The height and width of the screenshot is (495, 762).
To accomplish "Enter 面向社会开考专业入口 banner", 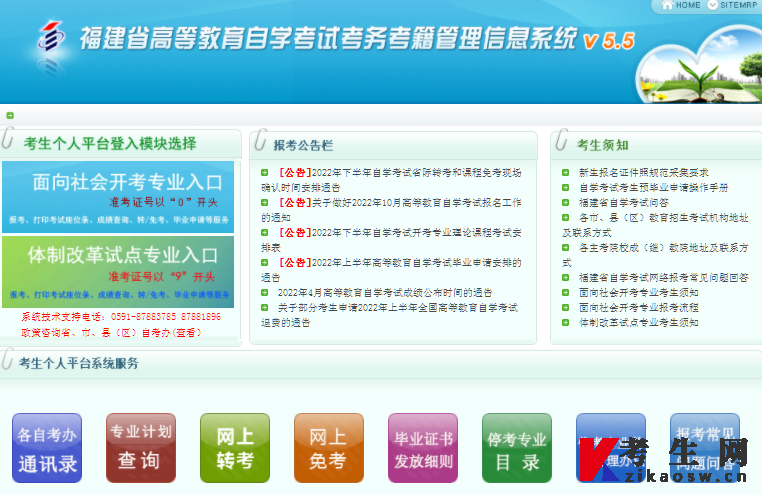I will pos(118,197).
